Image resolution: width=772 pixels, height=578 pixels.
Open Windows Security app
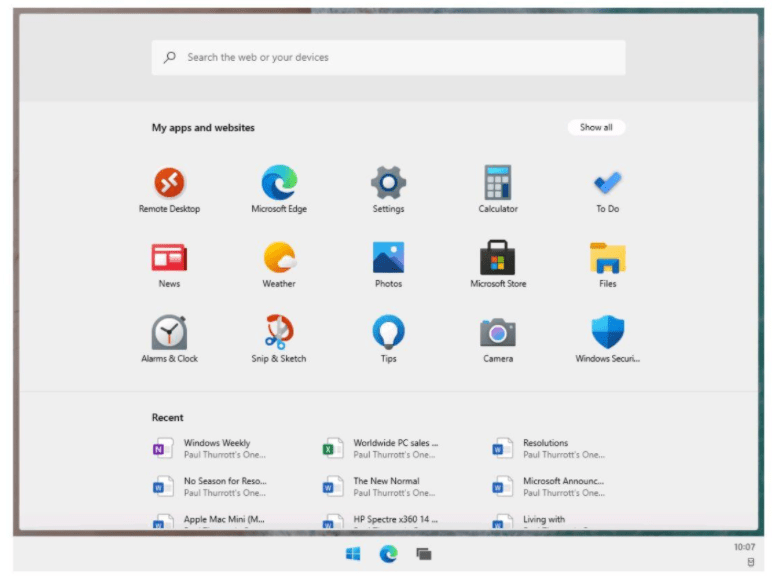coord(607,333)
